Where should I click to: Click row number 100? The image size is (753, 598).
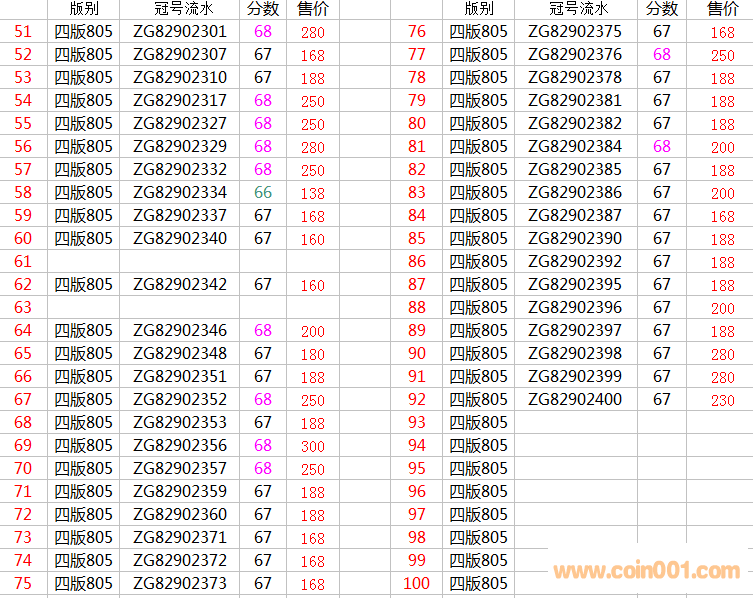tap(416, 583)
